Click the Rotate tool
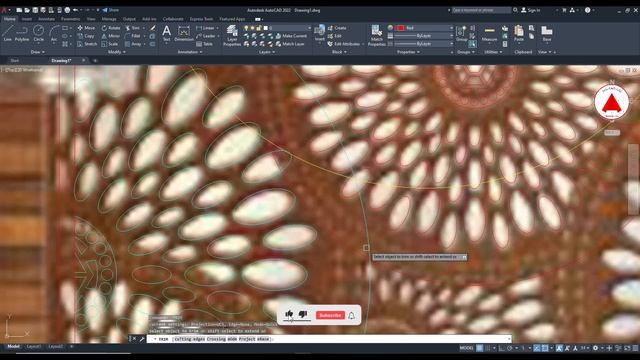The width and height of the screenshot is (640, 360). point(111,28)
